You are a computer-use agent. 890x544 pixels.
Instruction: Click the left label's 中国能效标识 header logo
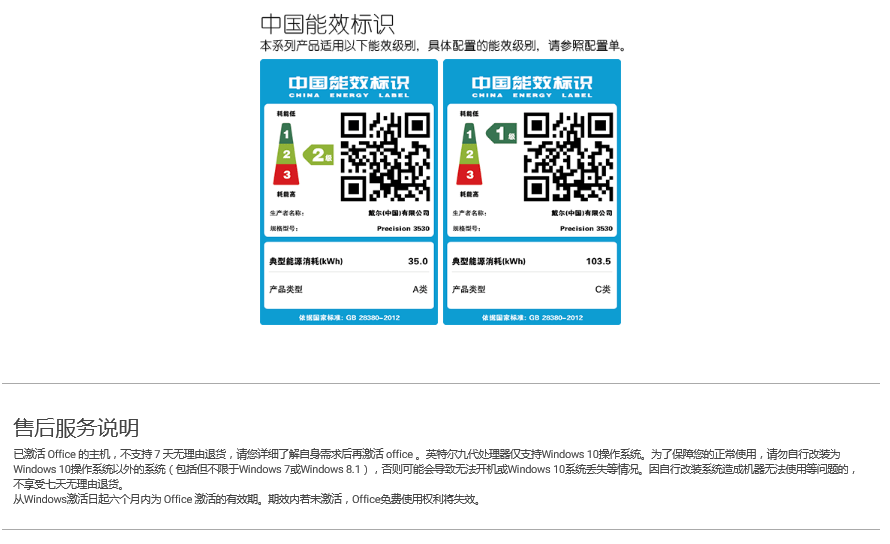[349, 84]
